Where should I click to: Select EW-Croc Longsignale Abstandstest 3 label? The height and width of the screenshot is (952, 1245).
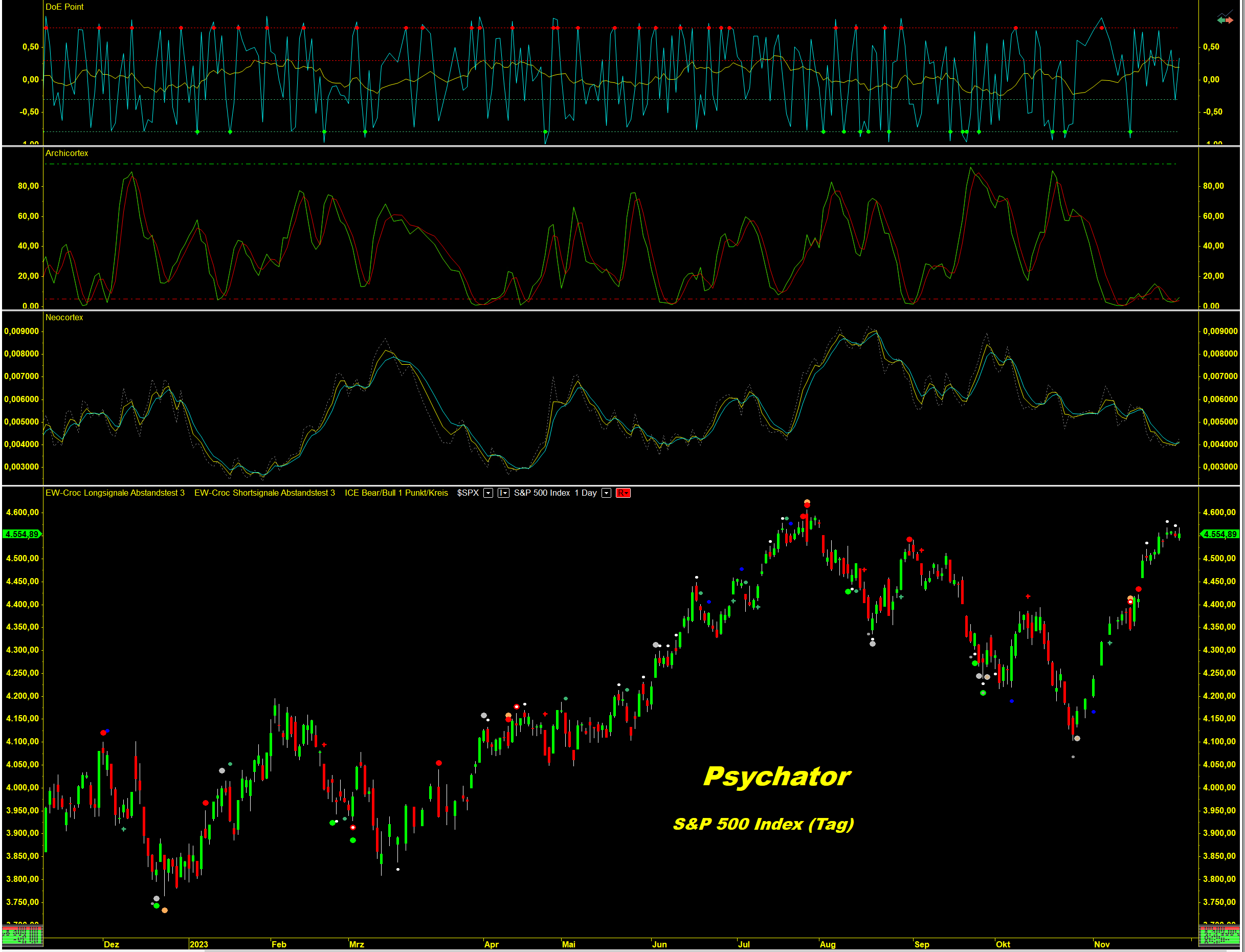point(115,493)
